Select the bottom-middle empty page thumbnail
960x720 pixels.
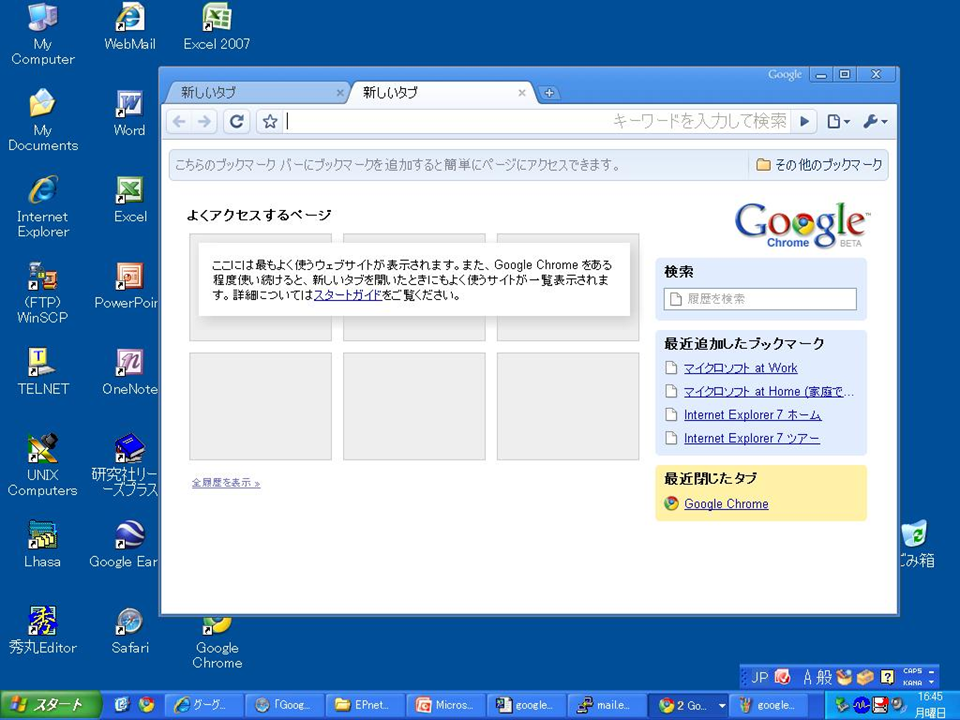click(414, 406)
